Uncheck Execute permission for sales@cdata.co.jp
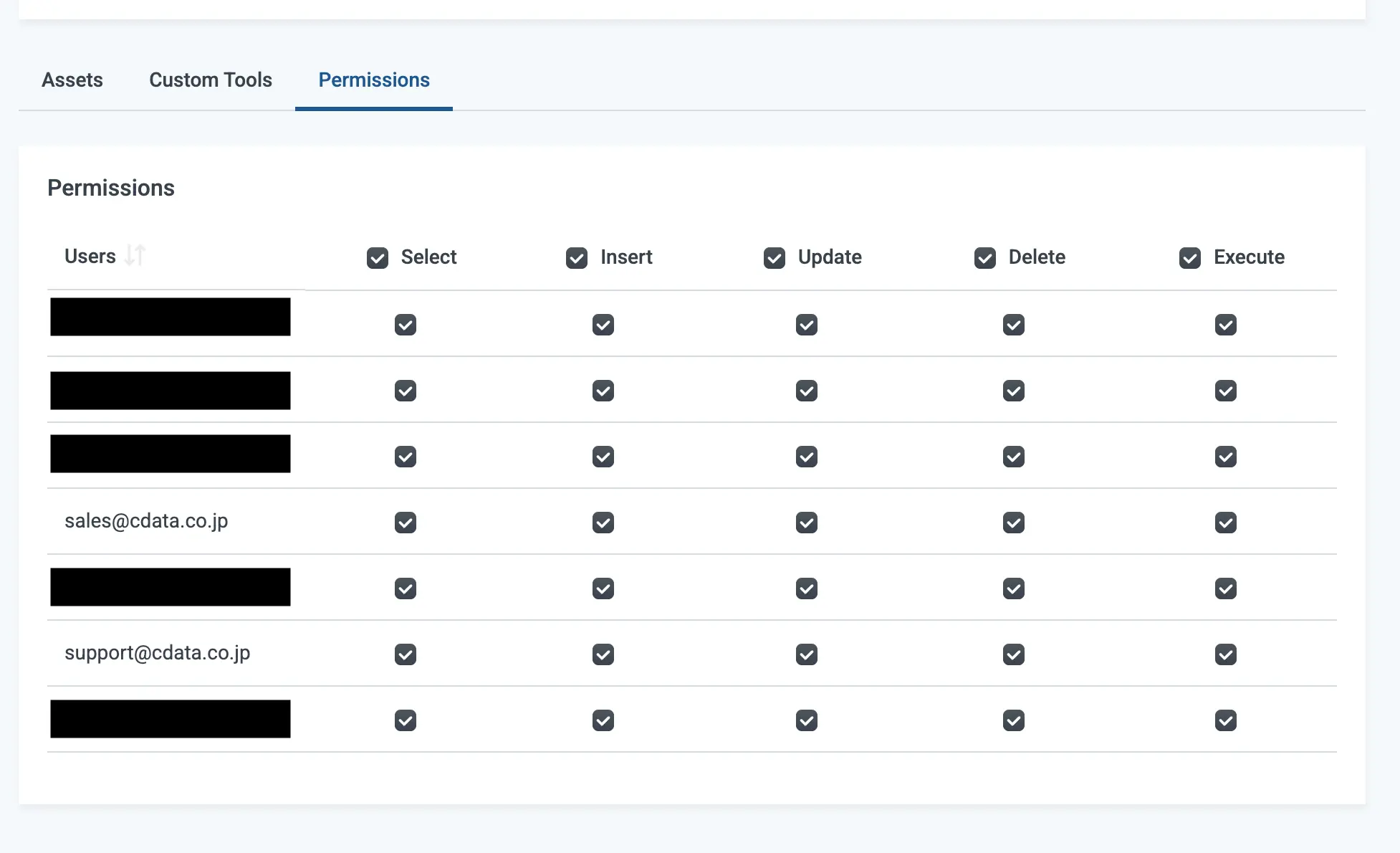 point(1226,523)
